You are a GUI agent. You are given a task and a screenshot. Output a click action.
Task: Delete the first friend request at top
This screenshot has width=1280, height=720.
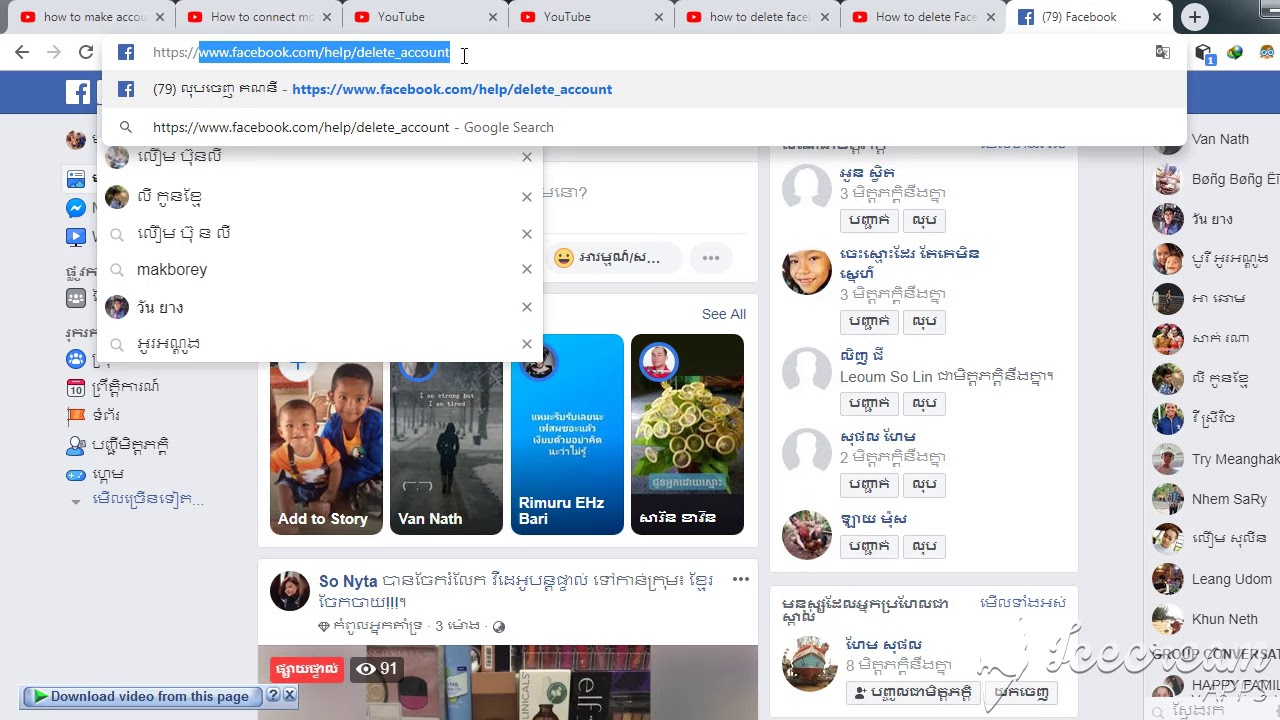pyautogui.click(x=924, y=220)
